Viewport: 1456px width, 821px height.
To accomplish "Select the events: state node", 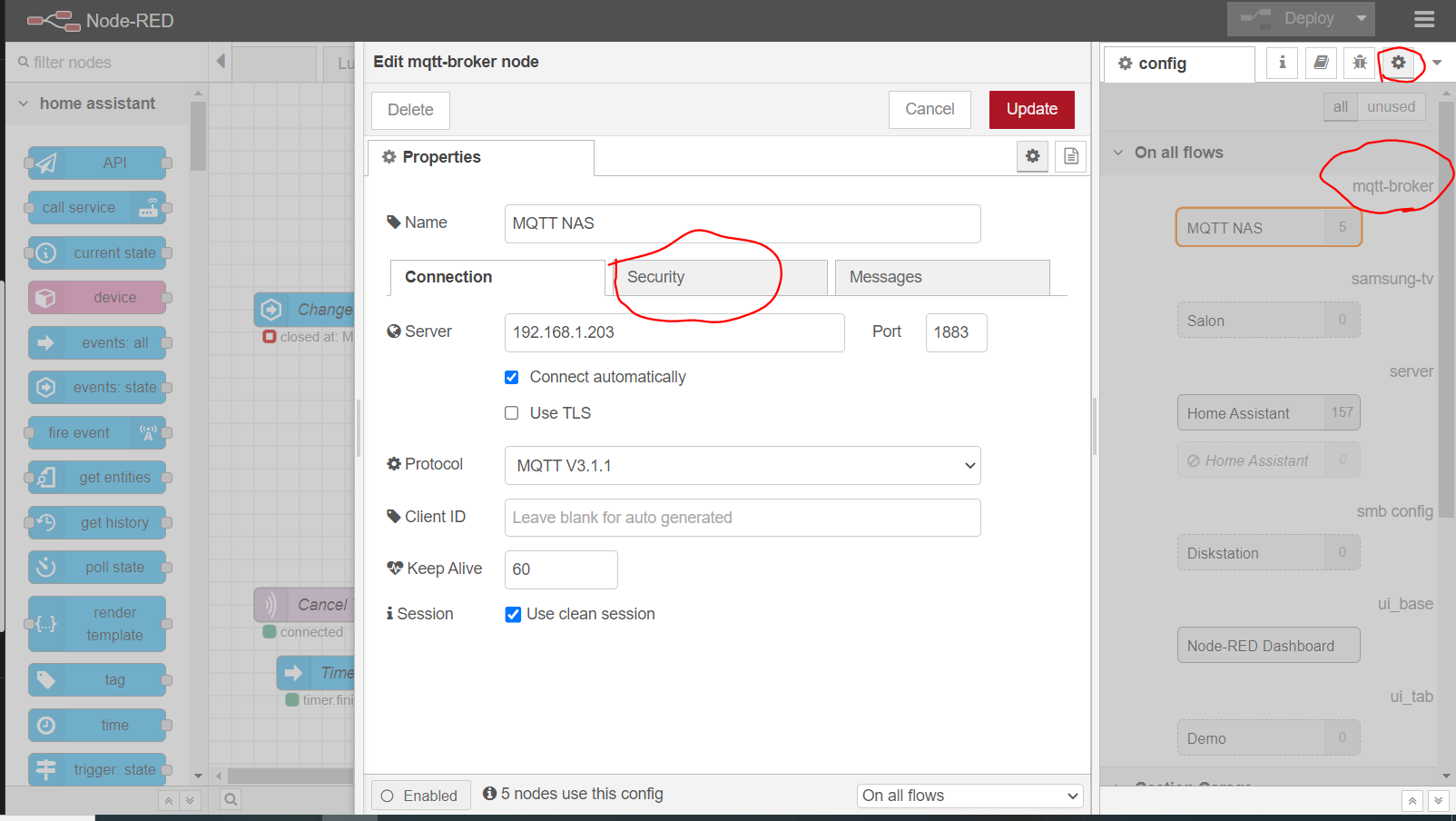I will point(97,387).
